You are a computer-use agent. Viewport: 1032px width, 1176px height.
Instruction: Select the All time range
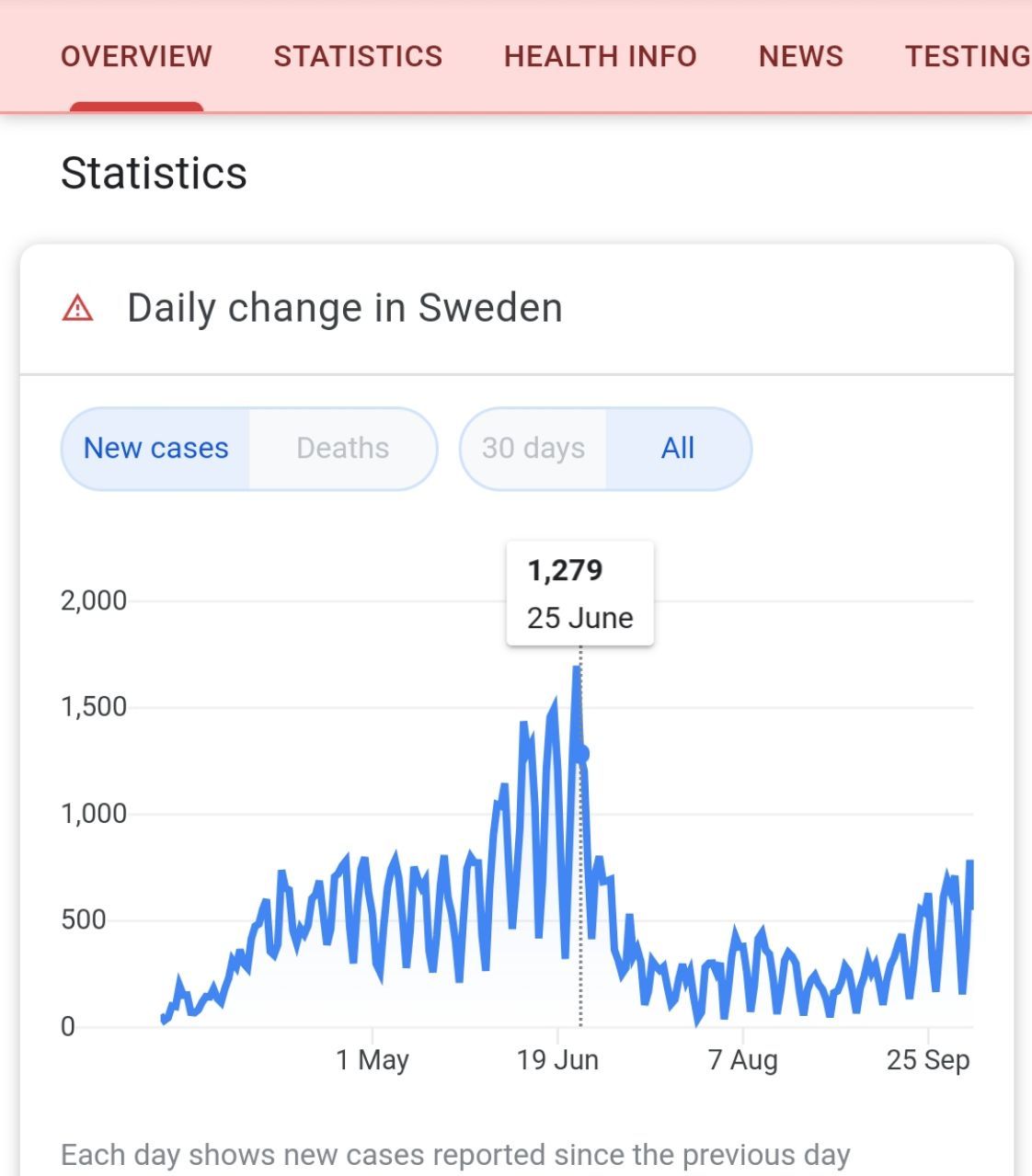point(678,449)
